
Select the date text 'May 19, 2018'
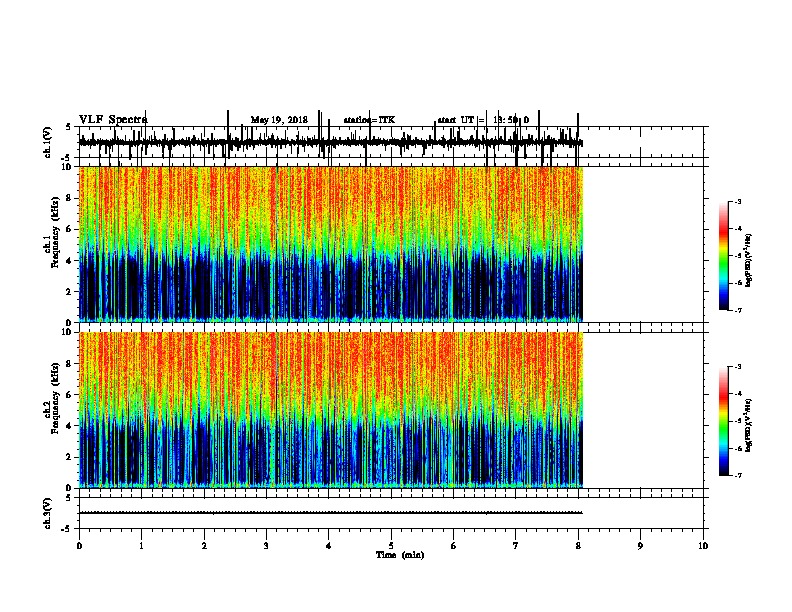pos(279,120)
